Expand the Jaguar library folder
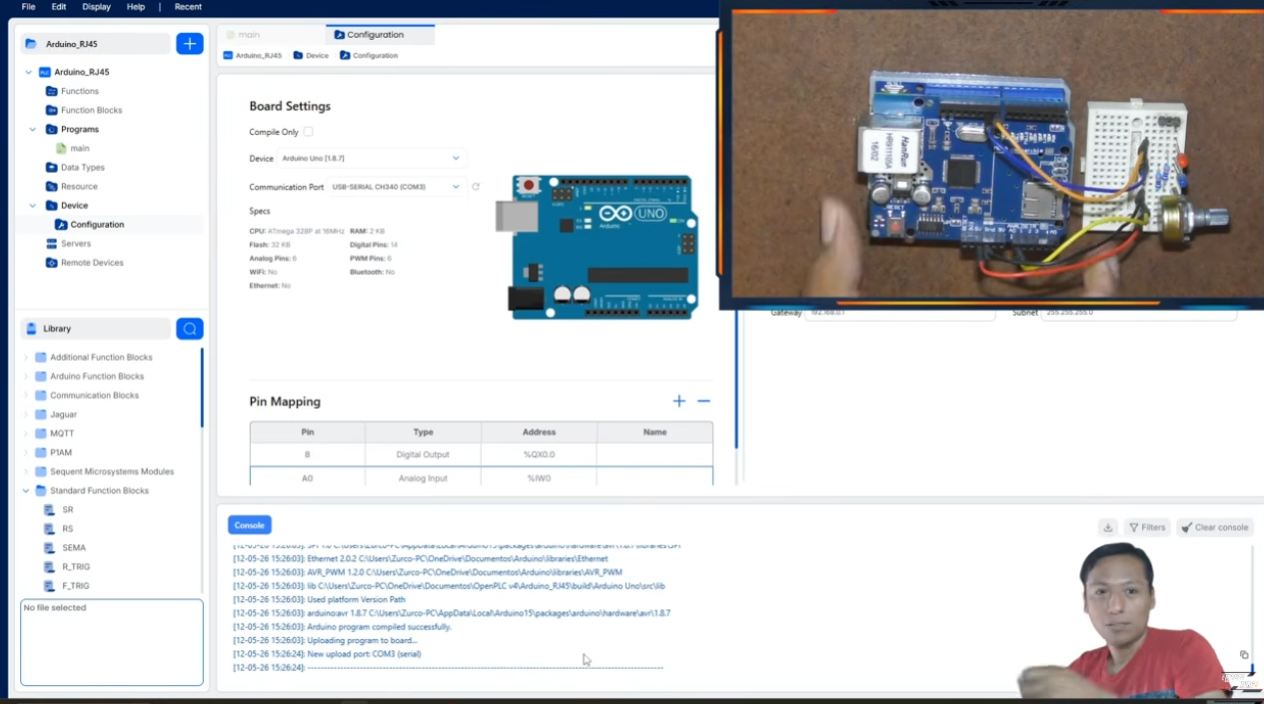The height and width of the screenshot is (704, 1264). click(x=26, y=414)
